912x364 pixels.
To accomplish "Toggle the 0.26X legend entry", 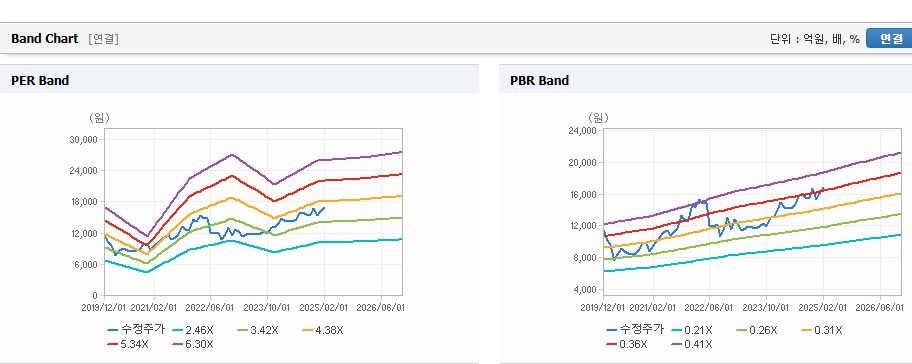I will coord(757,330).
